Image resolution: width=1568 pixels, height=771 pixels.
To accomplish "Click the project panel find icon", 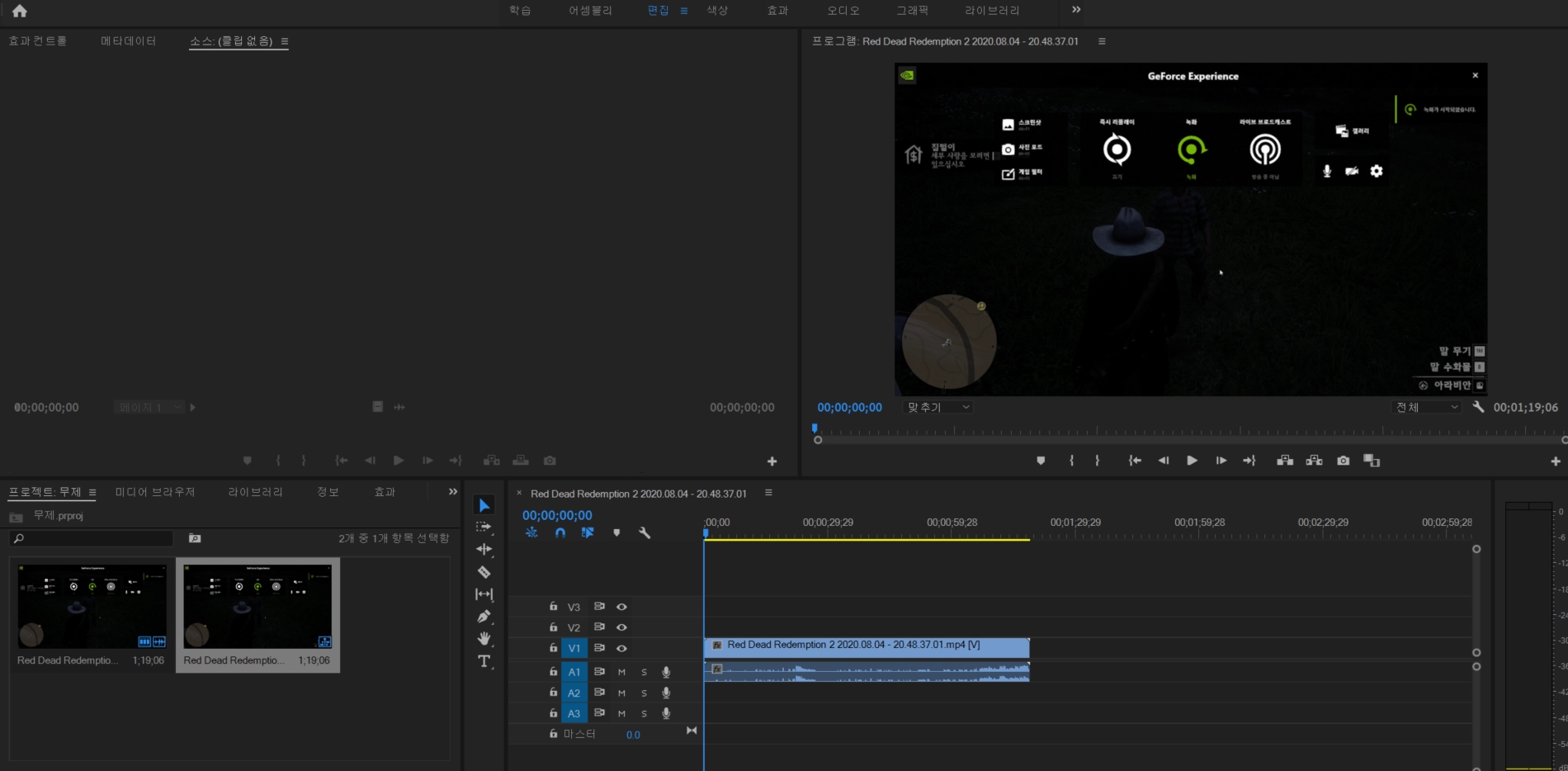I will [x=195, y=538].
